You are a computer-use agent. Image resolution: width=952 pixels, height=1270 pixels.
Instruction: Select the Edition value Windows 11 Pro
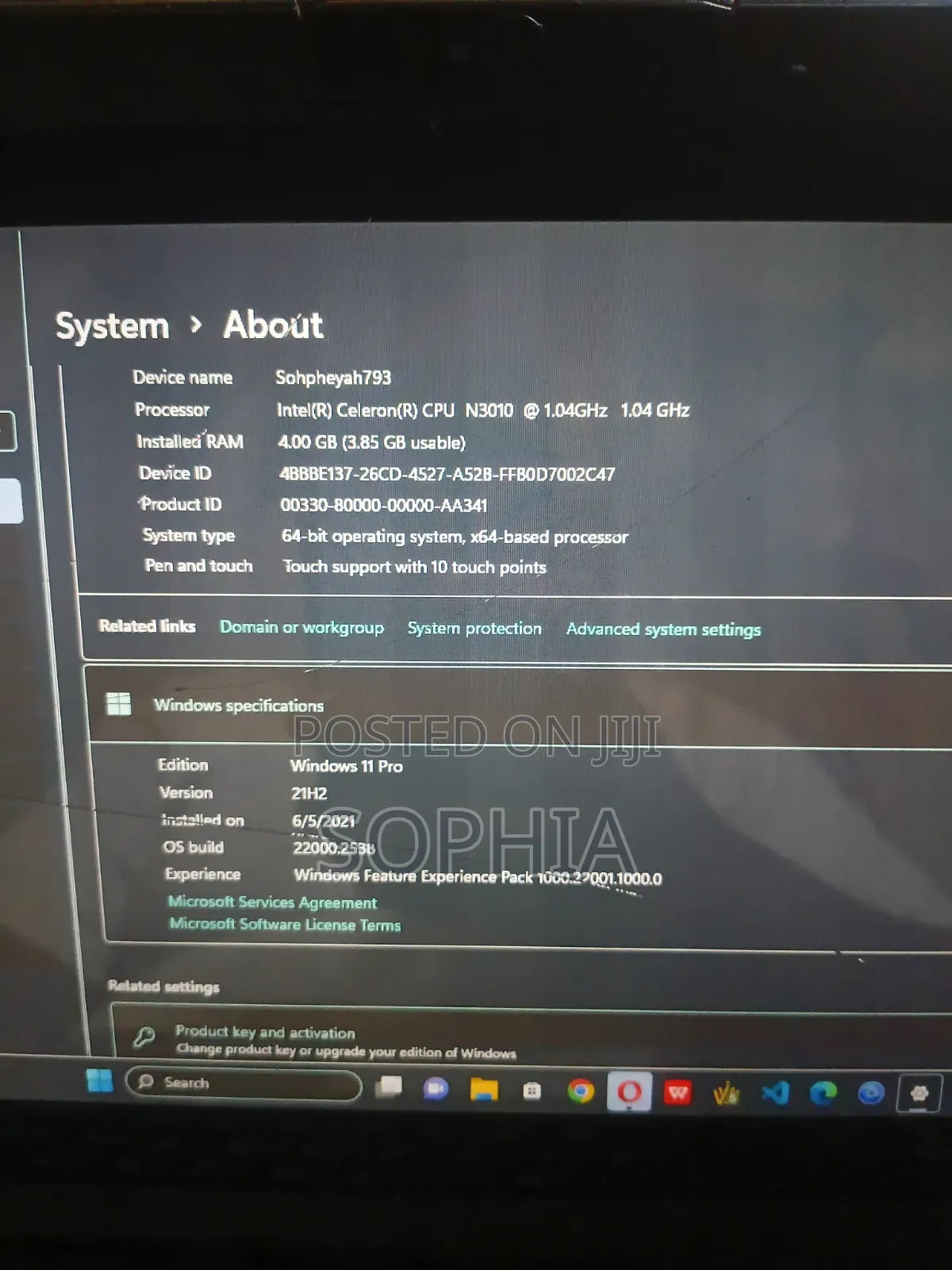click(x=347, y=766)
